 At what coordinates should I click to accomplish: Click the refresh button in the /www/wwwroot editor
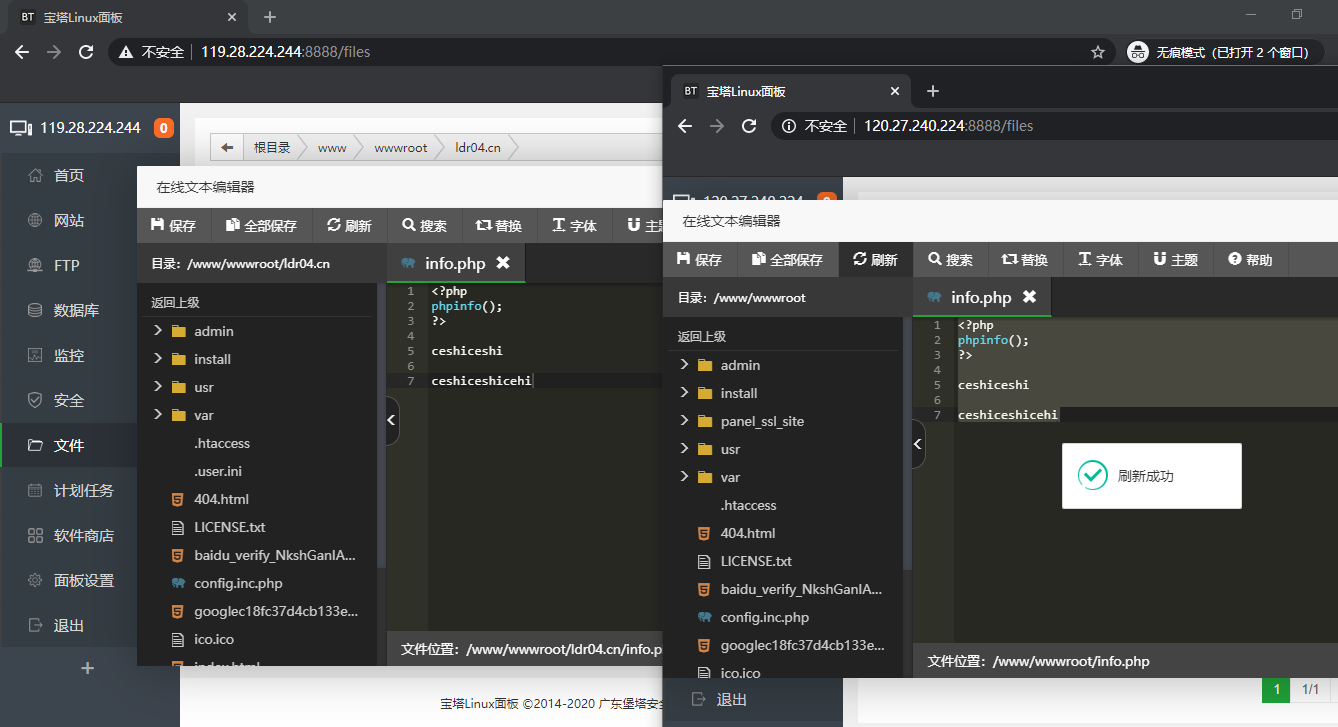pos(875,260)
